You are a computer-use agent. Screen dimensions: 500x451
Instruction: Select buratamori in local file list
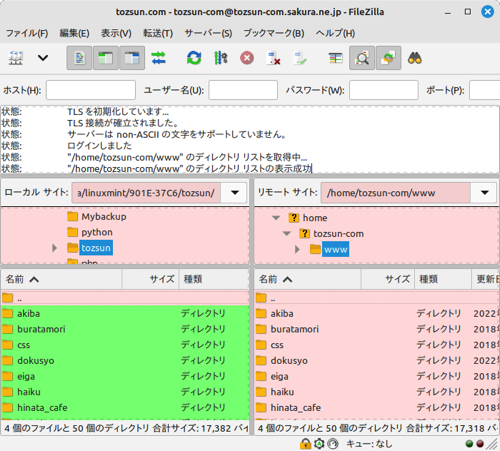point(125,329)
